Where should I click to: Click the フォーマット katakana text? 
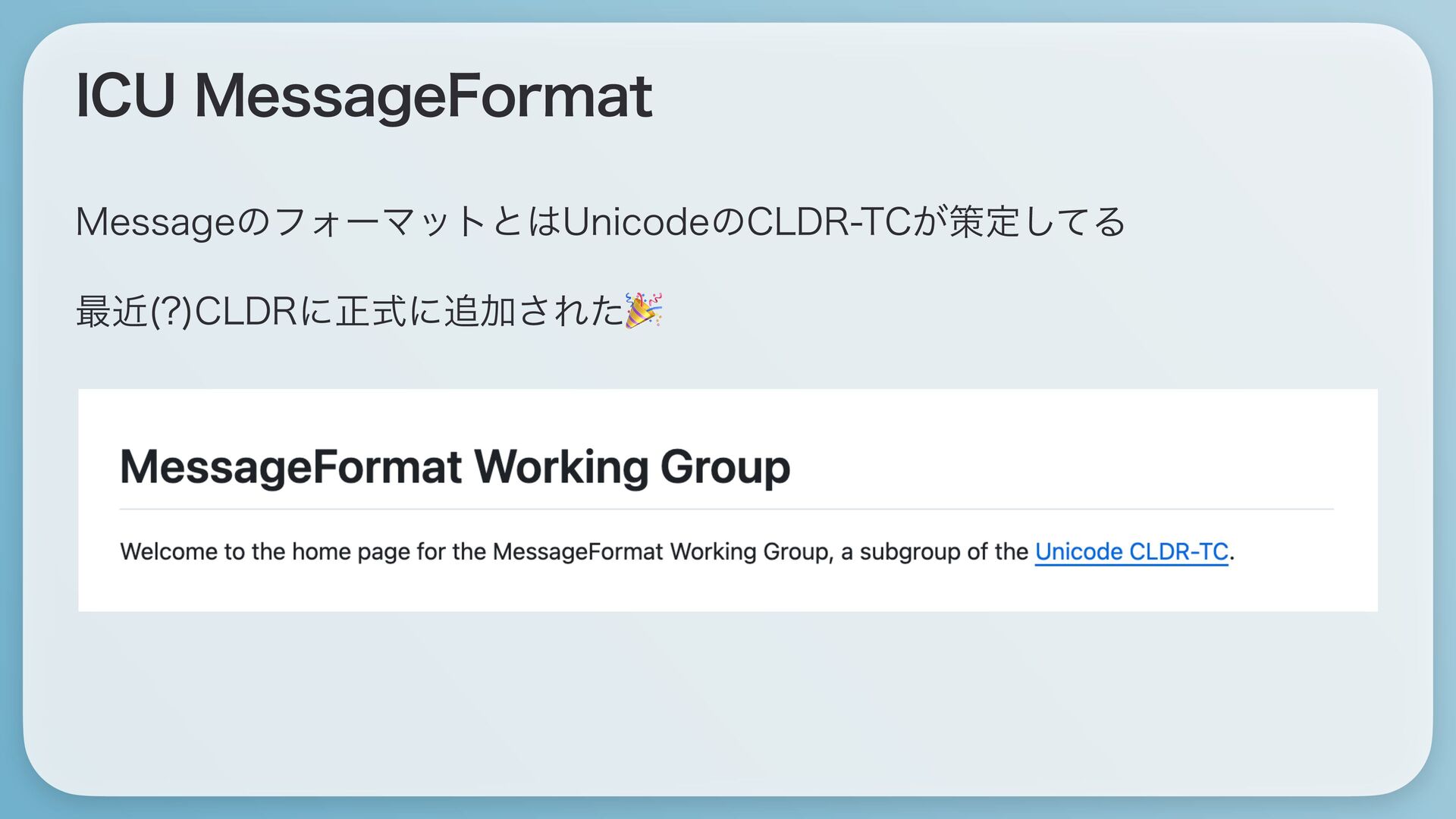[379, 222]
